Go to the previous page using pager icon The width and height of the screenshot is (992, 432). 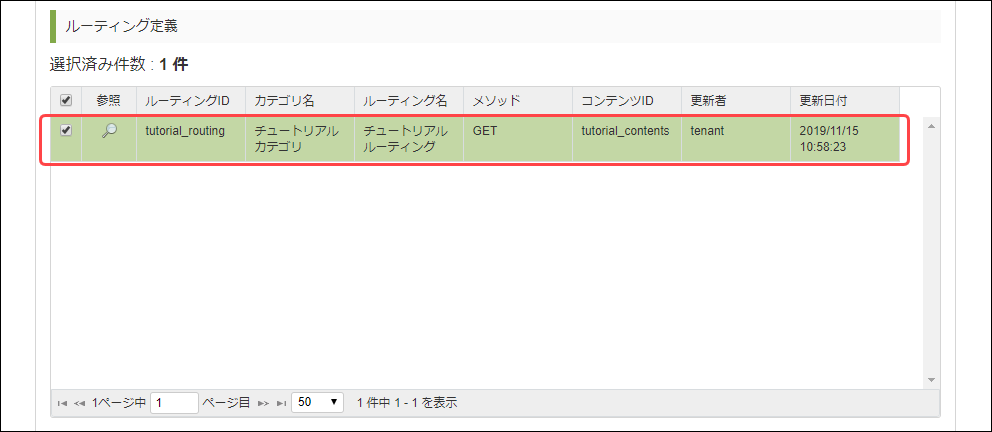click(80, 403)
